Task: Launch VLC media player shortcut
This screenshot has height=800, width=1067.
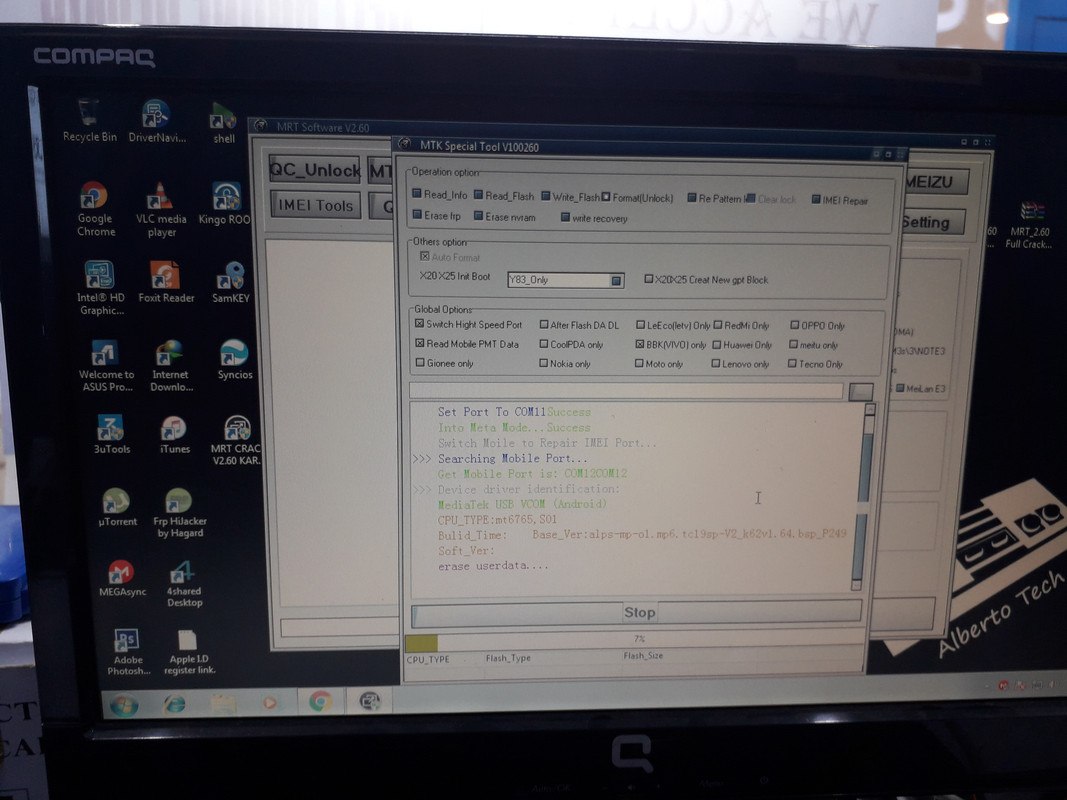Action: click(x=161, y=210)
